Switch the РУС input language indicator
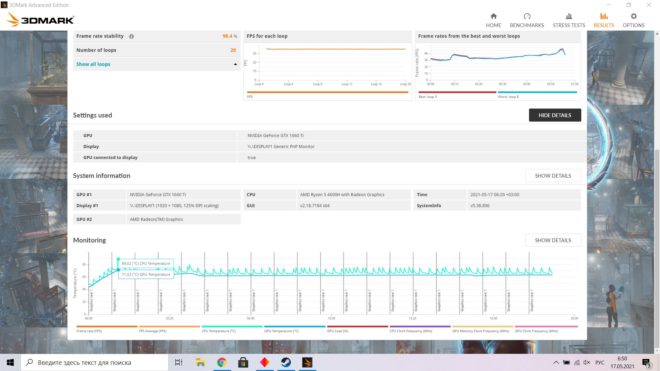The height and width of the screenshot is (371, 660). pos(600,363)
